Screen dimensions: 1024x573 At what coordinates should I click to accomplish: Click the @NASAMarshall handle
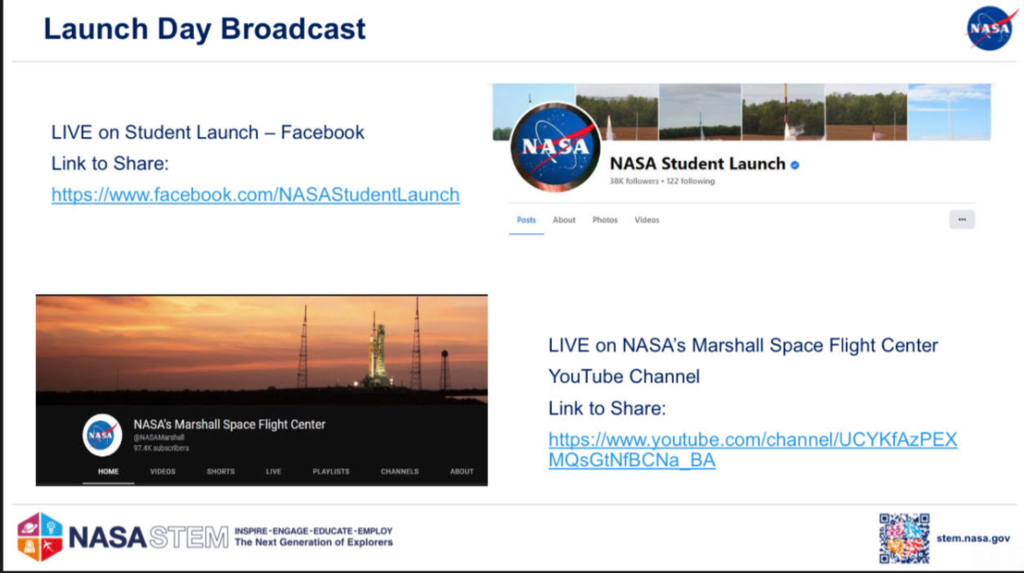[159, 438]
